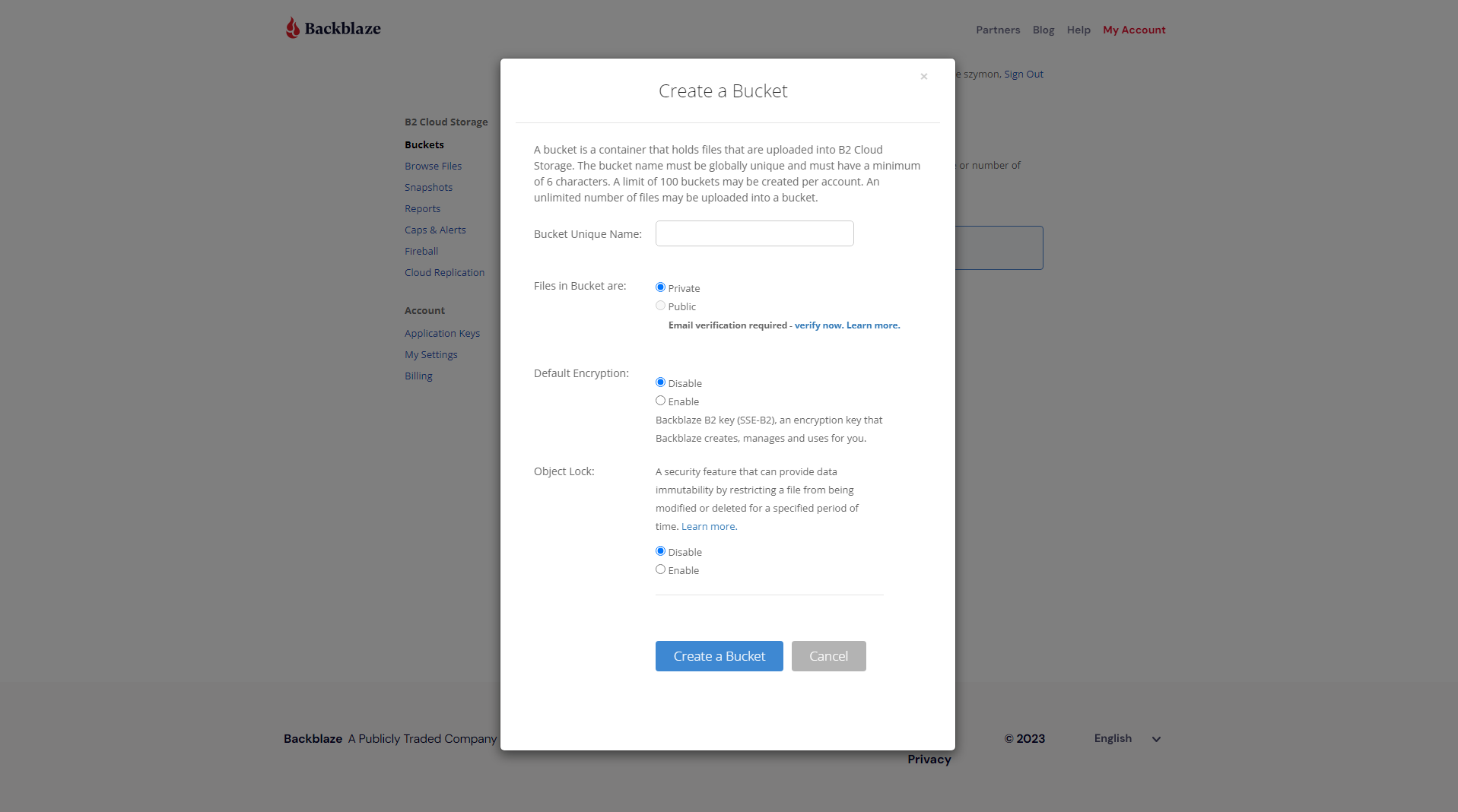The height and width of the screenshot is (812, 1458).
Task: Select Disable for Object Lock
Action: point(660,551)
